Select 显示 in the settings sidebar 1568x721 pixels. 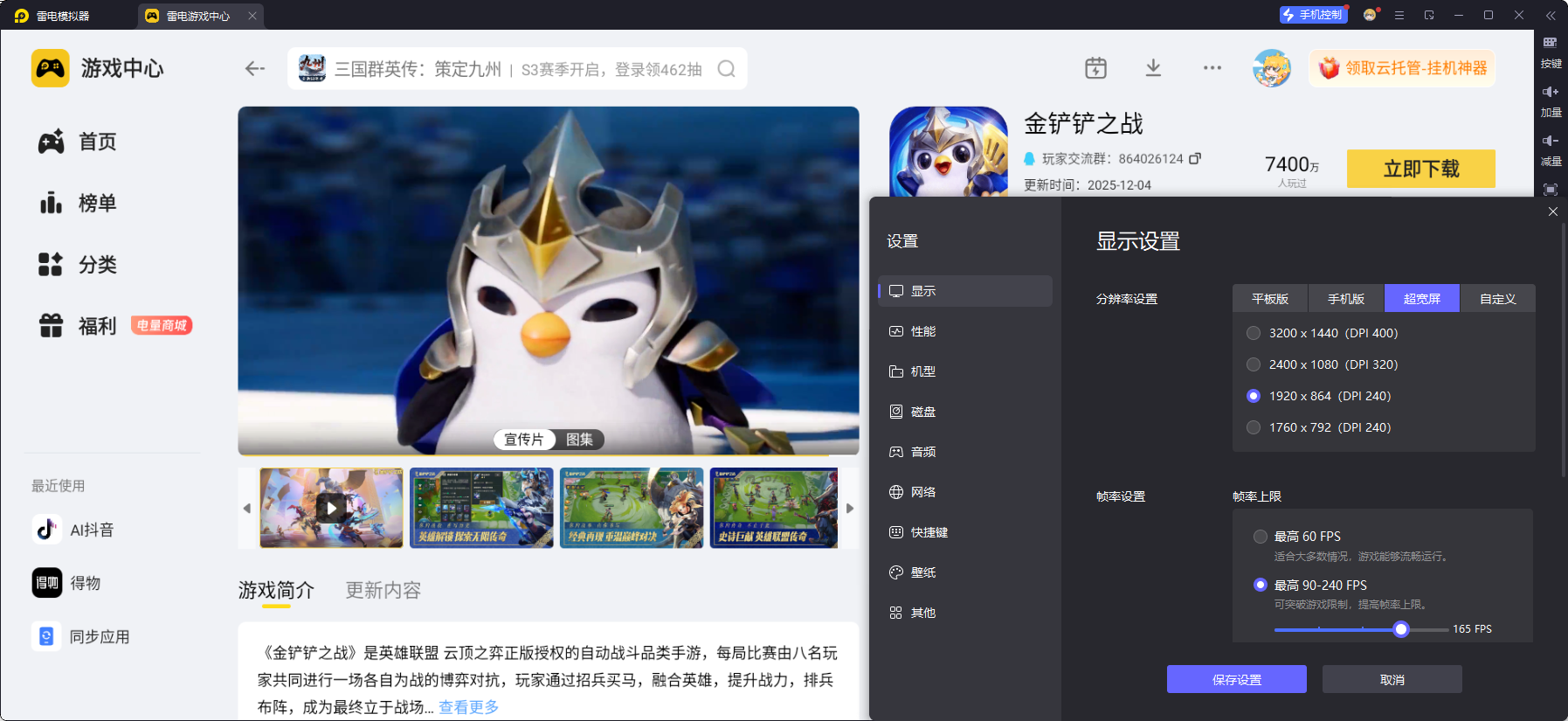pyautogui.click(x=965, y=291)
